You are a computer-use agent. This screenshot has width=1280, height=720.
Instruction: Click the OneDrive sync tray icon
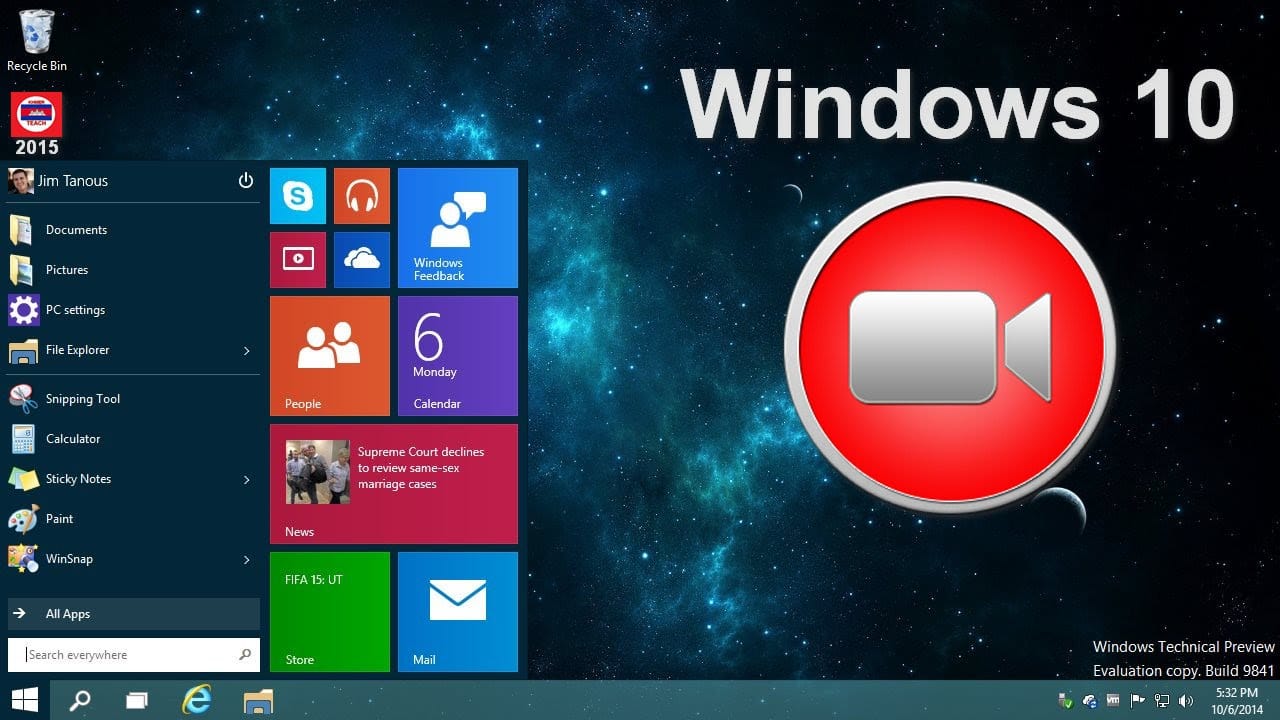tap(1090, 701)
